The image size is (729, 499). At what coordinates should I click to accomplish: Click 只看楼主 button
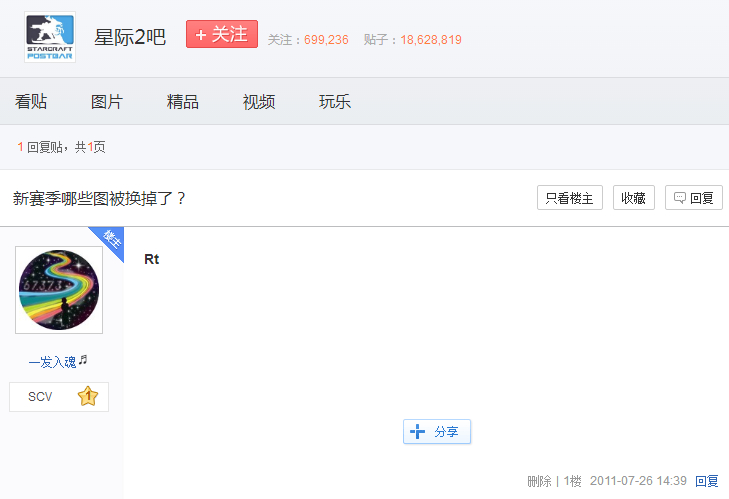[x=570, y=198]
